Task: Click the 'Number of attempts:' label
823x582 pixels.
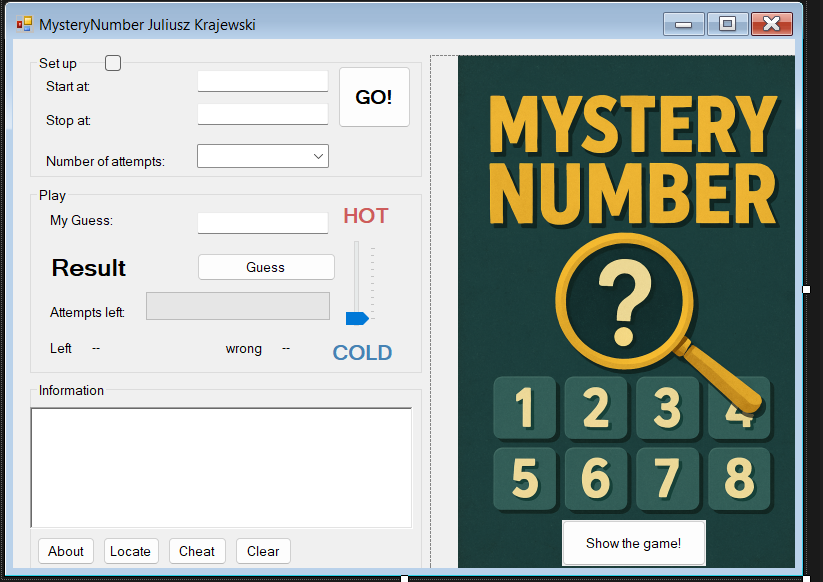Action: [105, 161]
